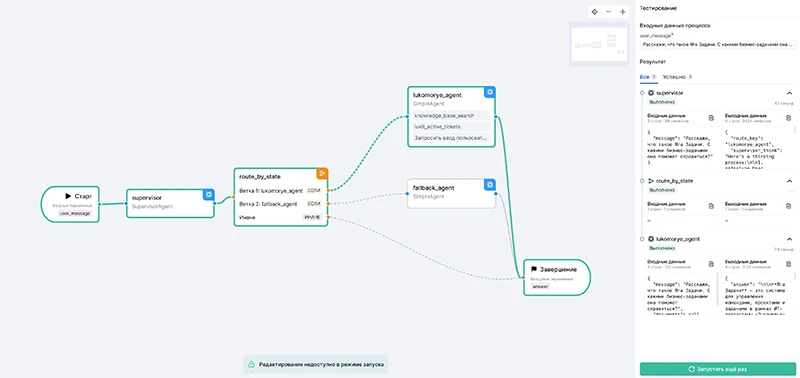Click the gear icon on supervisor node
The image size is (800, 378).
[x=209, y=195]
